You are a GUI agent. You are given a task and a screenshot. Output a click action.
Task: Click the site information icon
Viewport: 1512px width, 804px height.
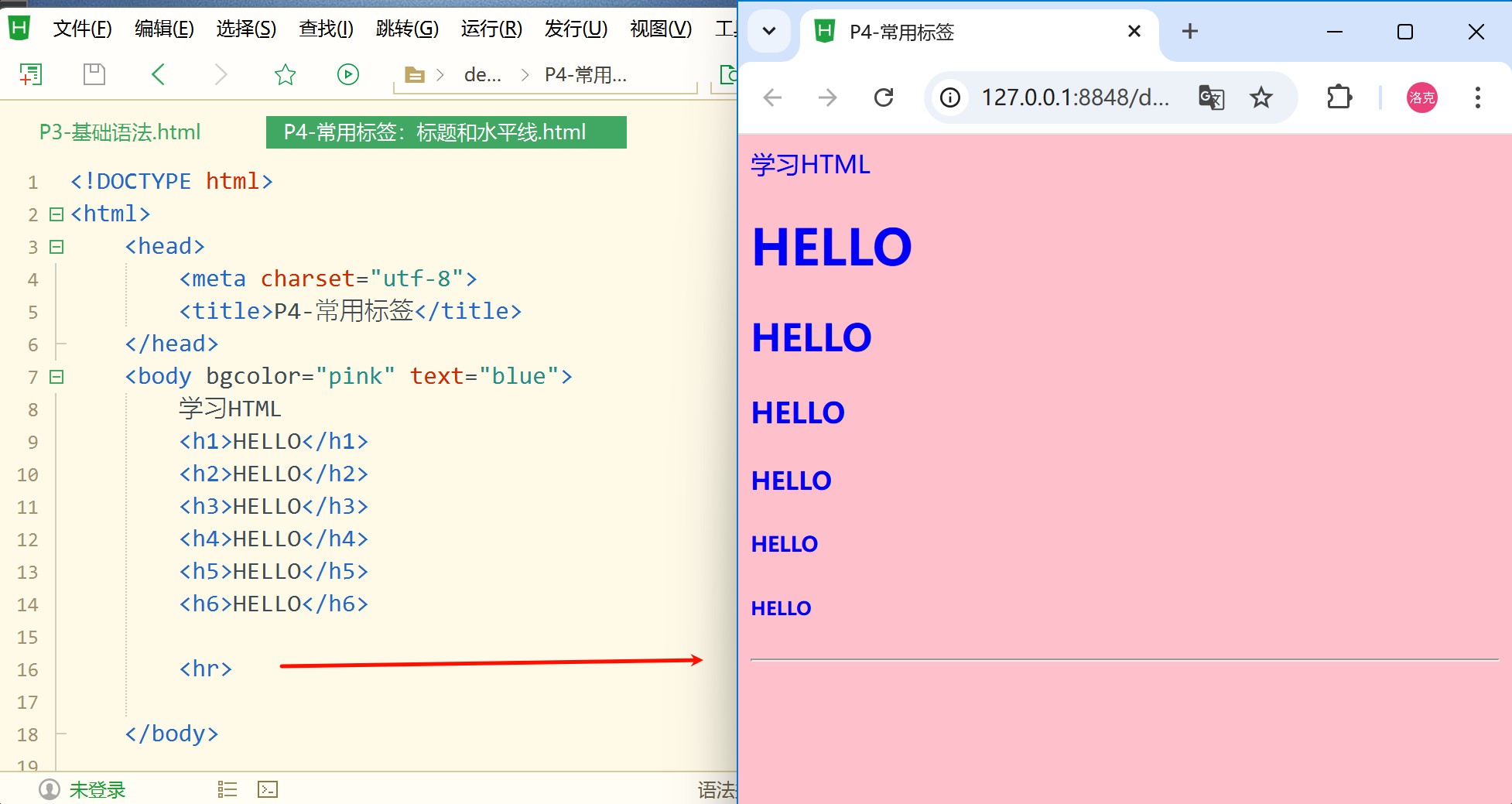click(950, 98)
